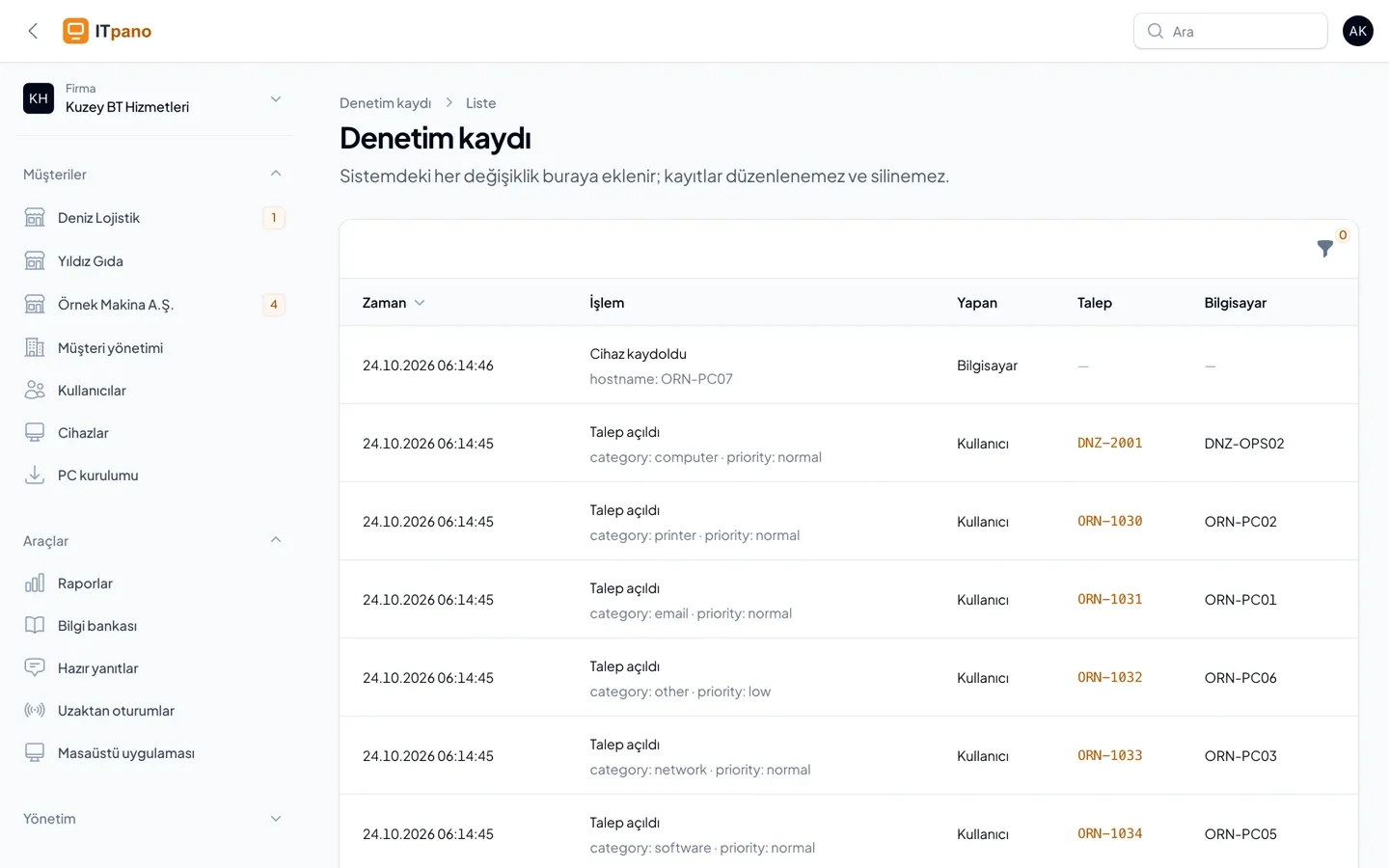Click the Ara search field

click(1231, 31)
